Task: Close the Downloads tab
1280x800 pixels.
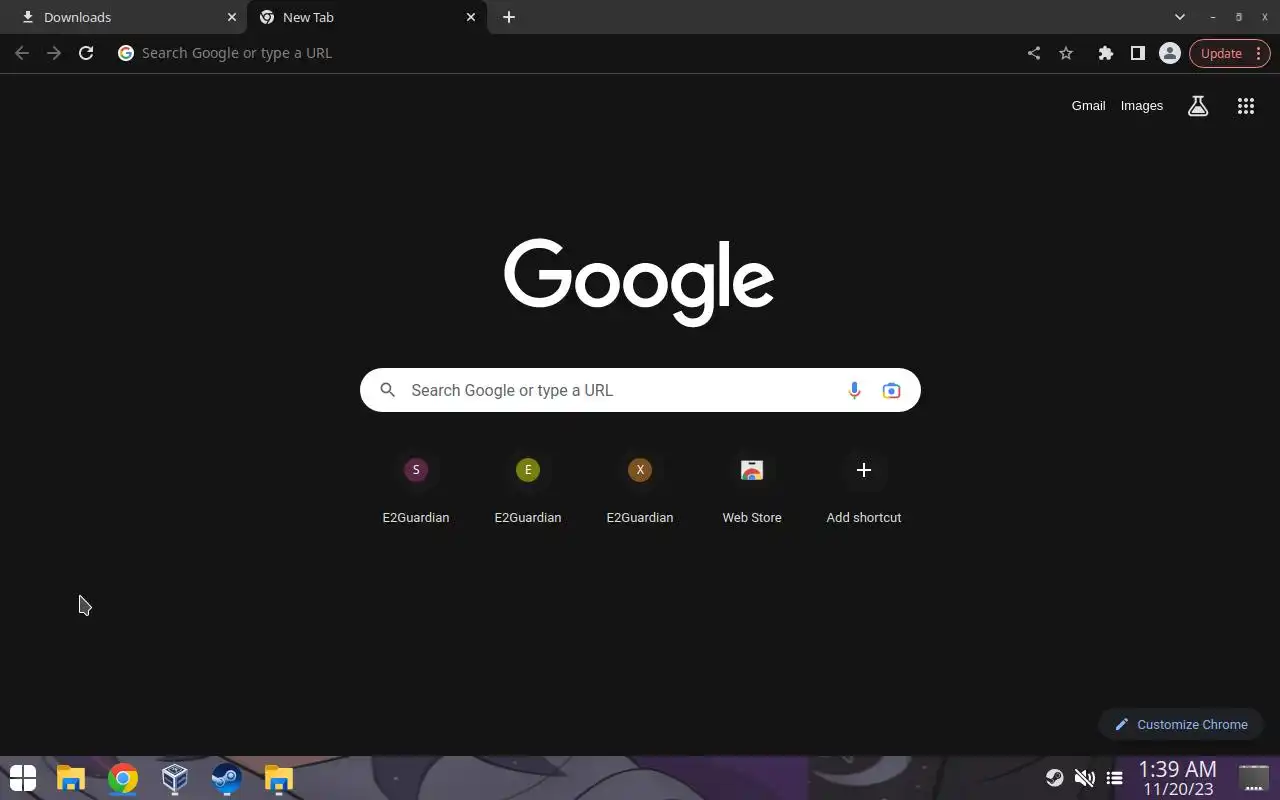Action: coord(232,17)
